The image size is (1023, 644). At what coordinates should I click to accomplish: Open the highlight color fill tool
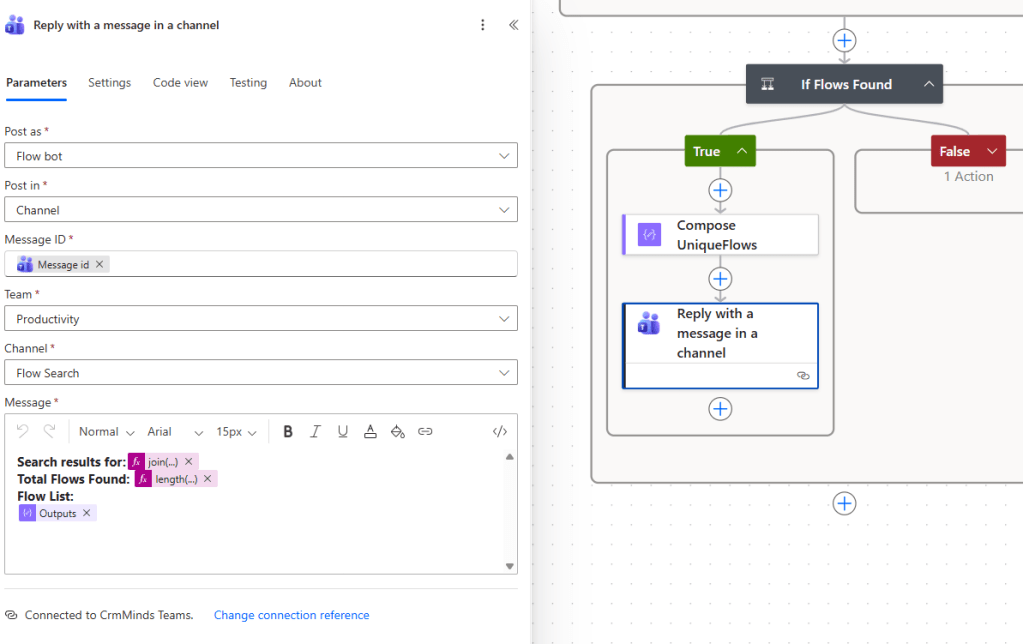coord(397,432)
